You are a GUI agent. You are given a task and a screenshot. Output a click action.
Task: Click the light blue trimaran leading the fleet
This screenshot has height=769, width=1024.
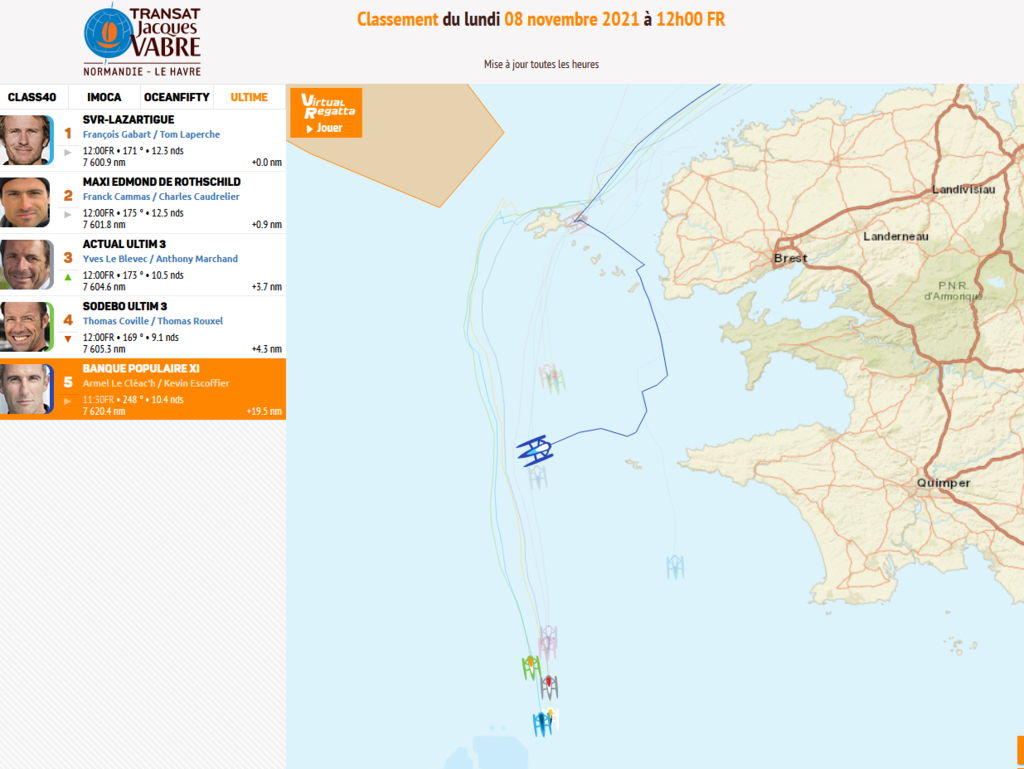[x=542, y=723]
